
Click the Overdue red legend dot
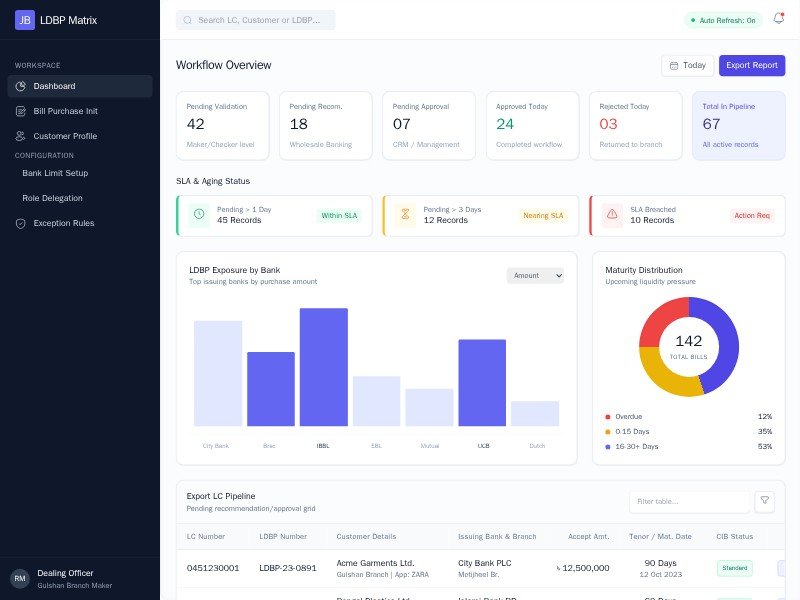coord(608,416)
